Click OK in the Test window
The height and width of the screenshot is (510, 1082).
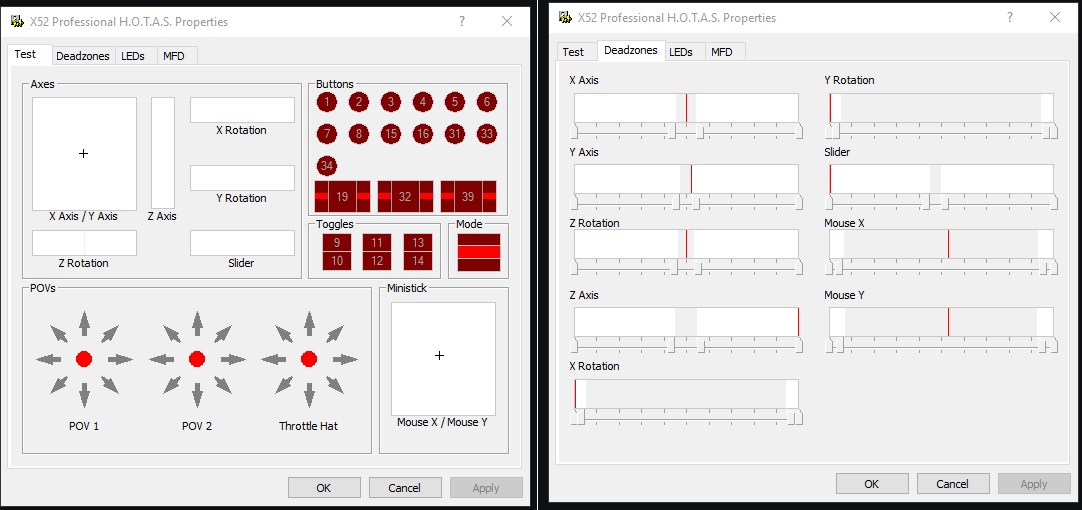coord(324,488)
